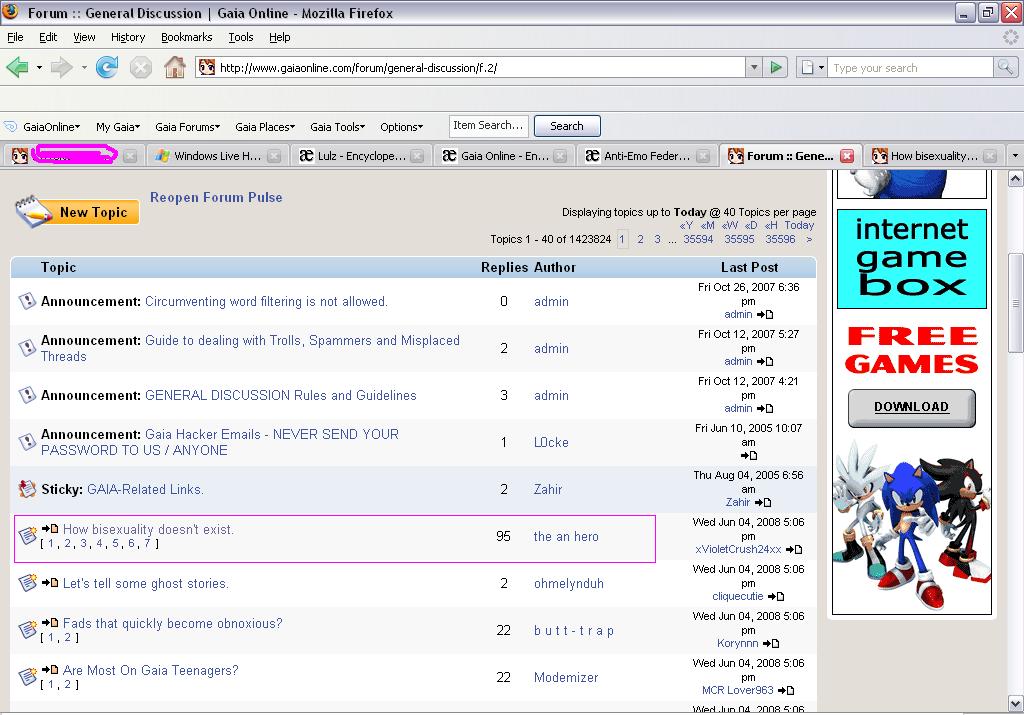
Task: Click the Reload page icon
Action: point(107,68)
